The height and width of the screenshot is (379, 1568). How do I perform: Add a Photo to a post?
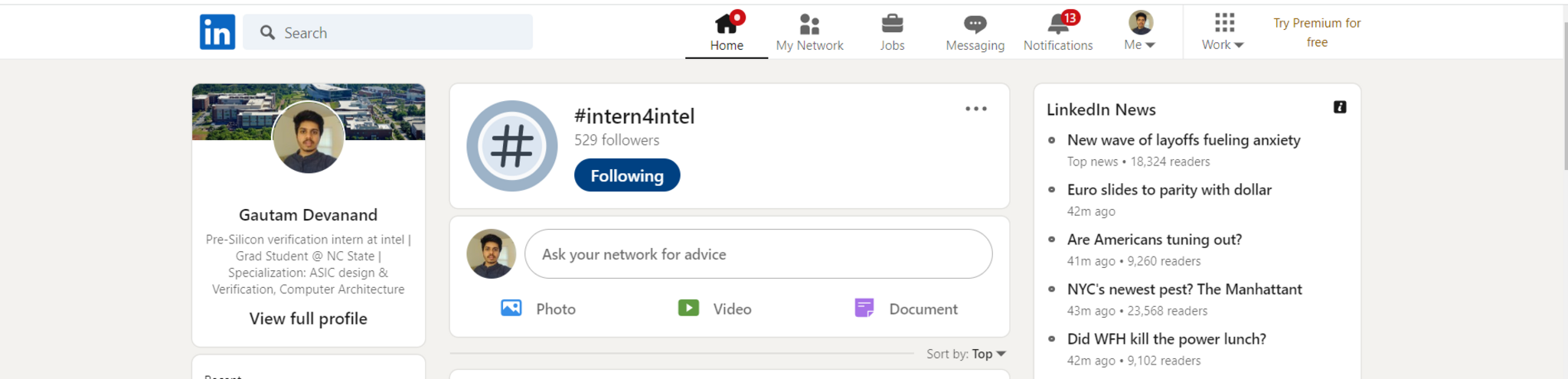pyautogui.click(x=538, y=309)
